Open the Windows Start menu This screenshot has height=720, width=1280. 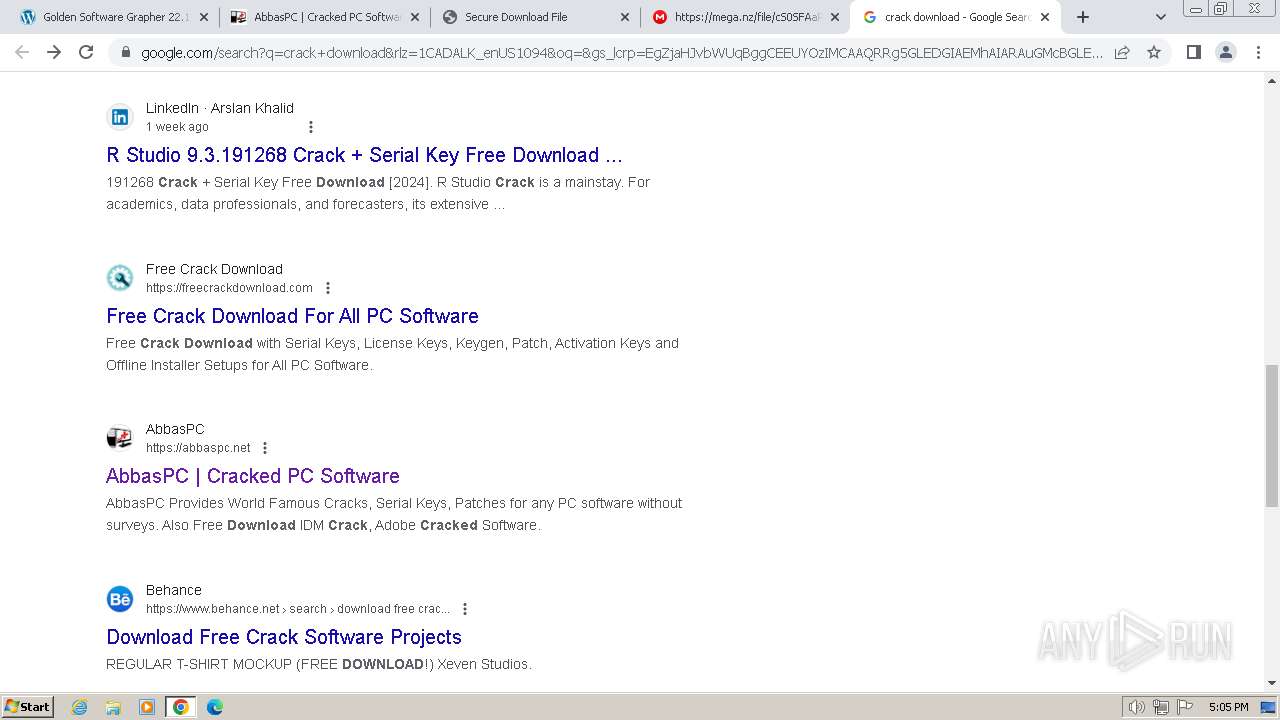[x=28, y=707]
